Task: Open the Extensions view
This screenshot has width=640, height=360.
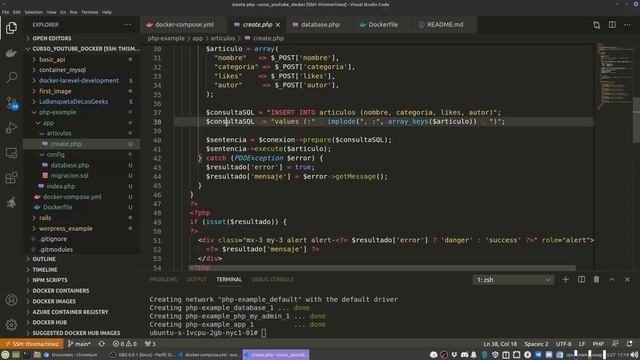Action: pyautogui.click(x=11, y=178)
